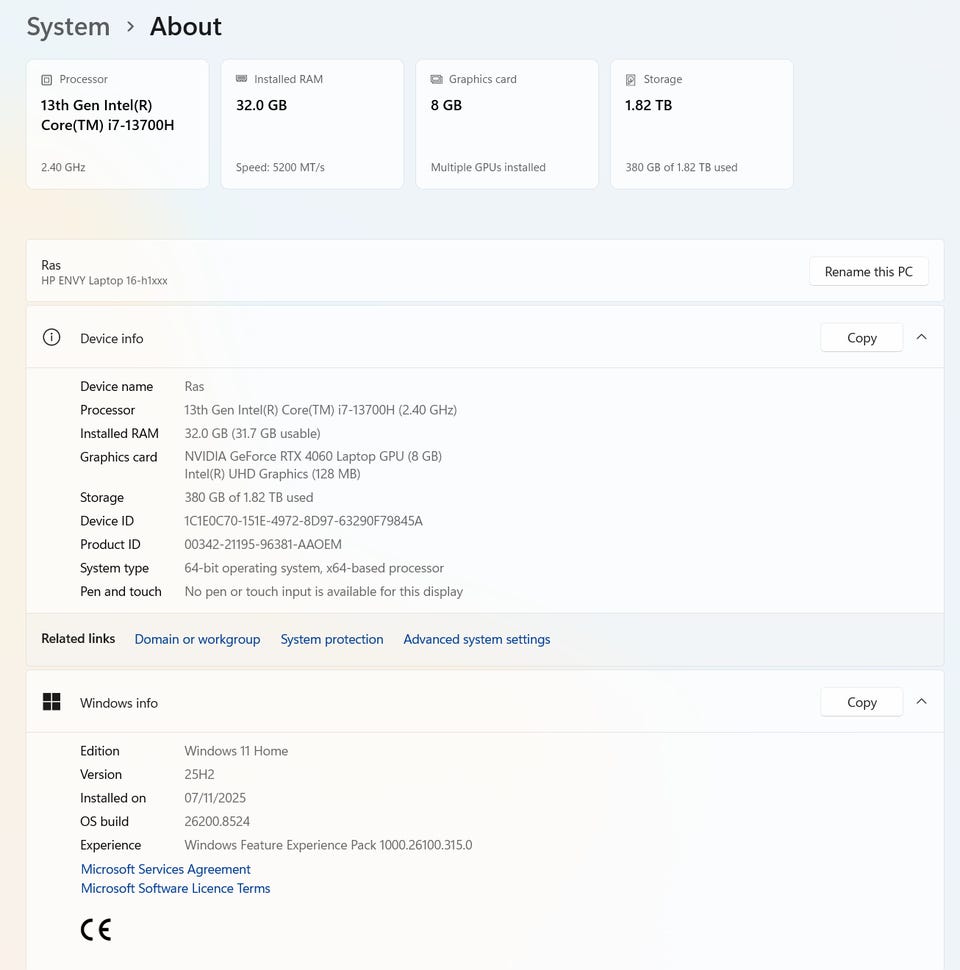Image resolution: width=960 pixels, height=970 pixels.
Task: Open Microsoft Software Licence Terms link
Action: point(176,888)
